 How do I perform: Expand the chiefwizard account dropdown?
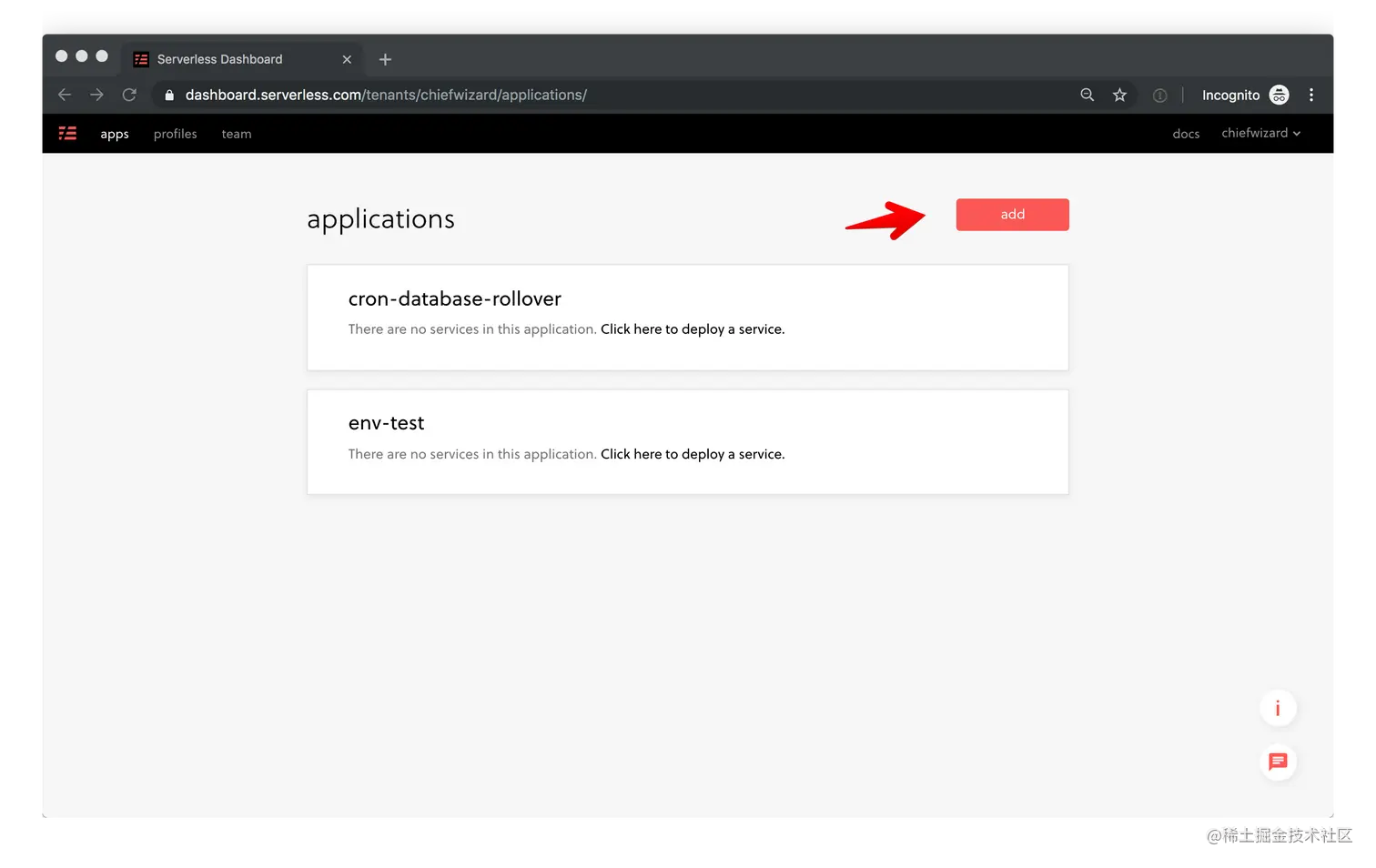[1260, 133]
